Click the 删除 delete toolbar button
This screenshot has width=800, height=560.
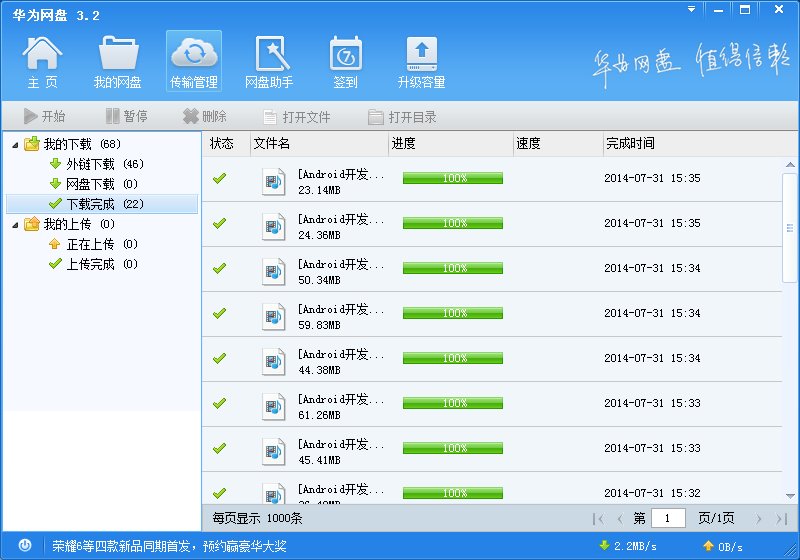[205, 116]
